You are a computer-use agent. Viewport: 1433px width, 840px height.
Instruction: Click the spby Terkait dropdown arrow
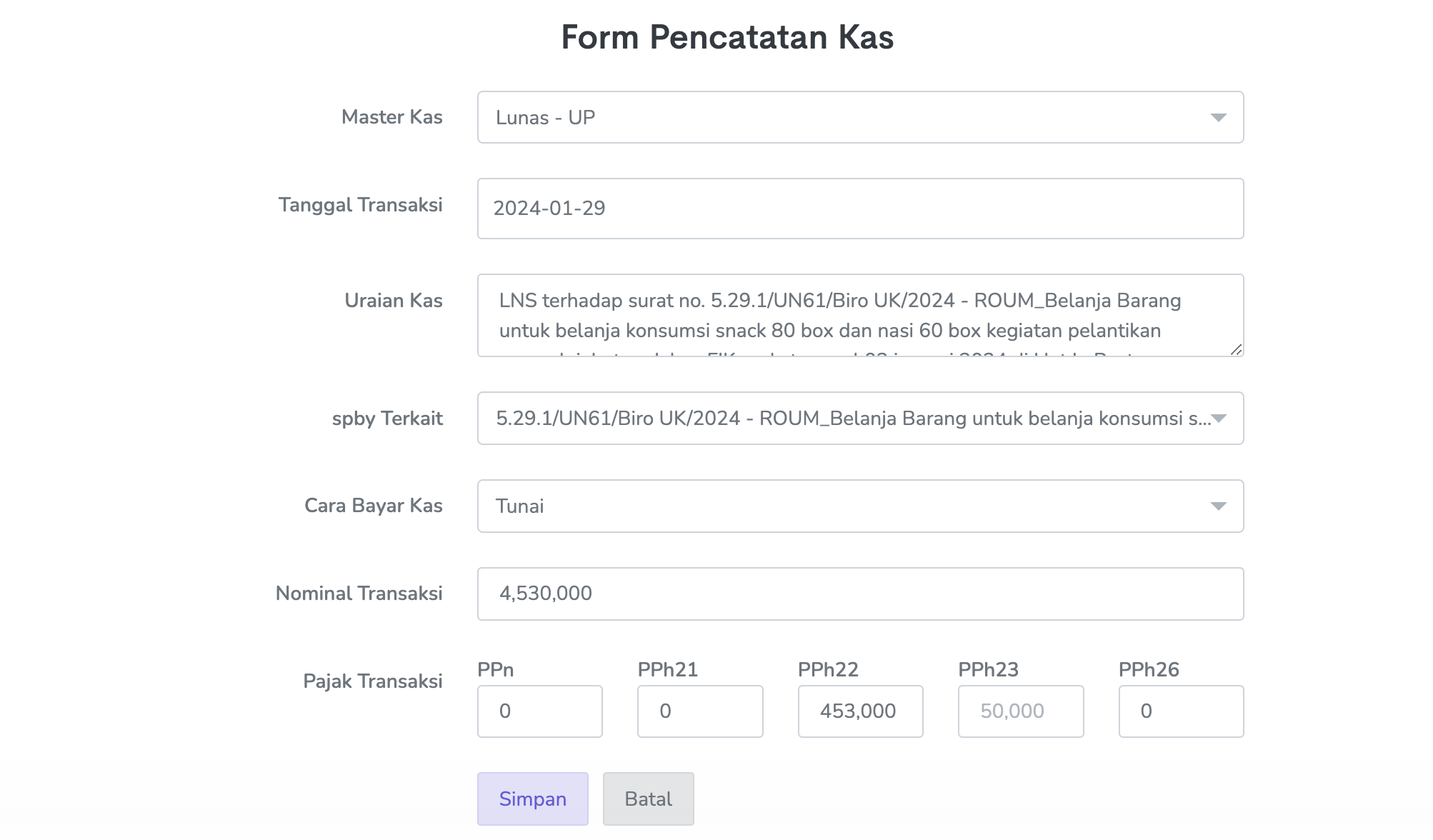pos(1219,419)
